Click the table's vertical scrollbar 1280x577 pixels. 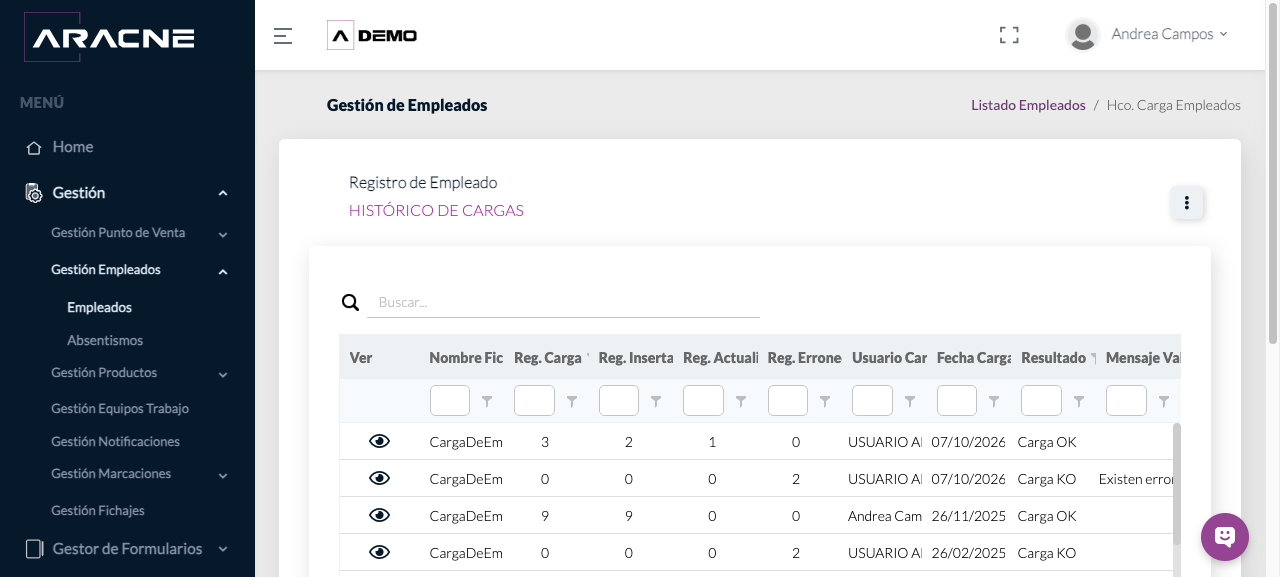pyautogui.click(x=1177, y=484)
